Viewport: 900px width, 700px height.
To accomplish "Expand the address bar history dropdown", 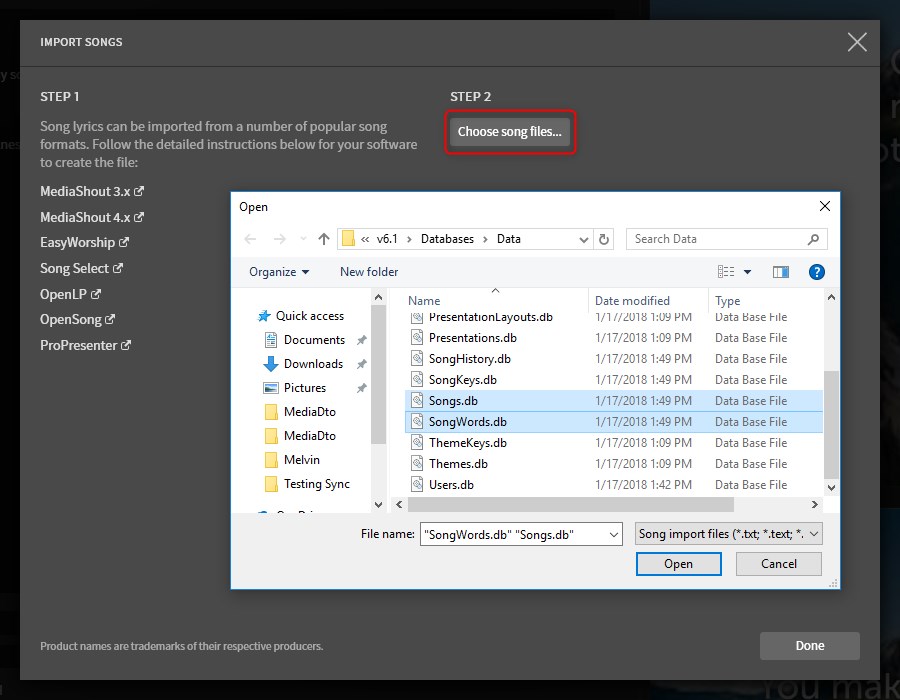I will click(x=584, y=239).
